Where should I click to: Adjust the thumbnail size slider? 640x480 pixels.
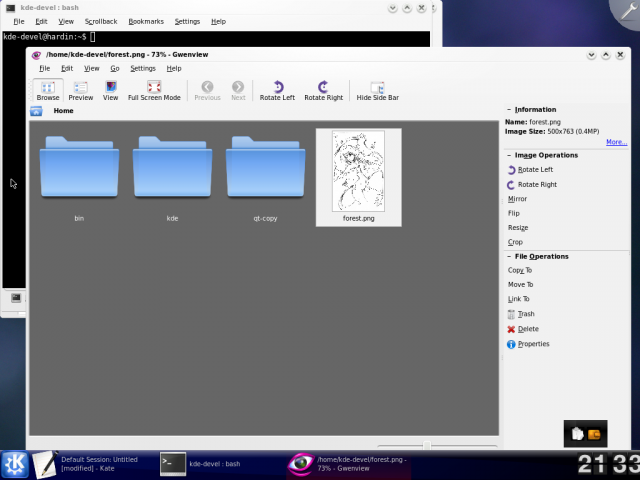[x=427, y=445]
